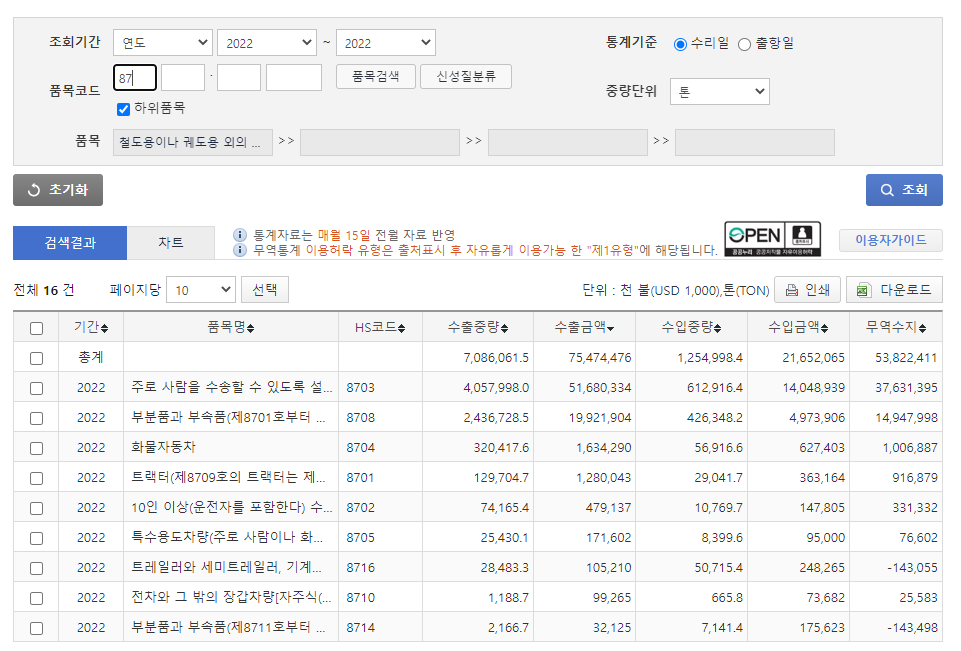Click the 신성질분류 button

pyautogui.click(x=466, y=77)
